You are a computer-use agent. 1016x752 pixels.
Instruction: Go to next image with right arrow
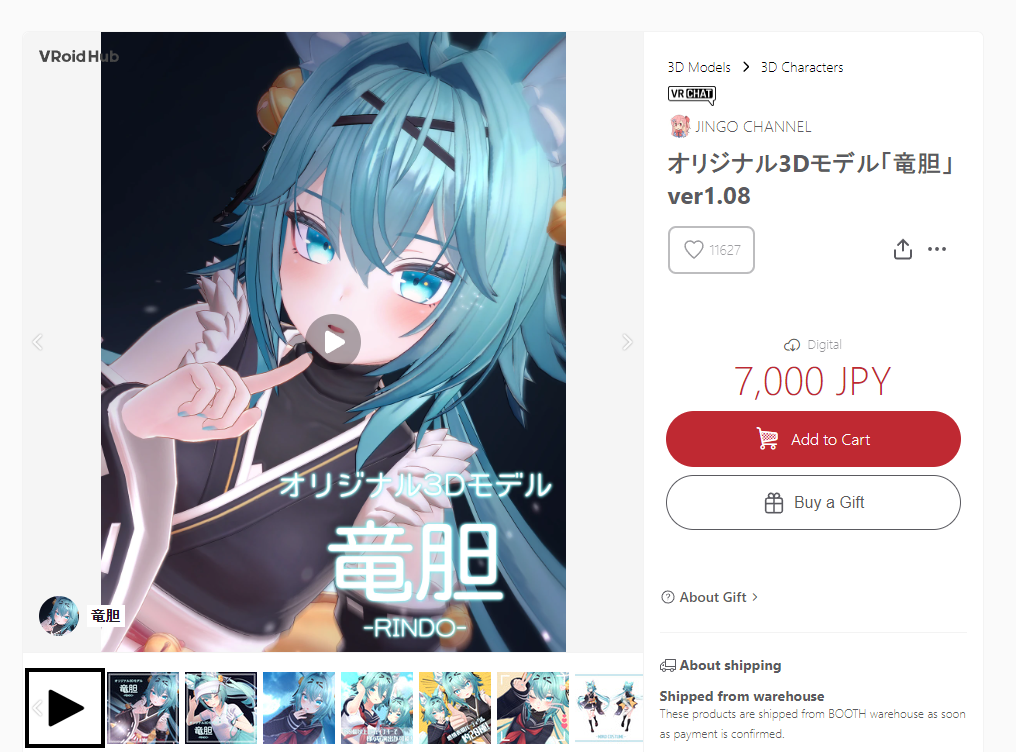(x=627, y=342)
